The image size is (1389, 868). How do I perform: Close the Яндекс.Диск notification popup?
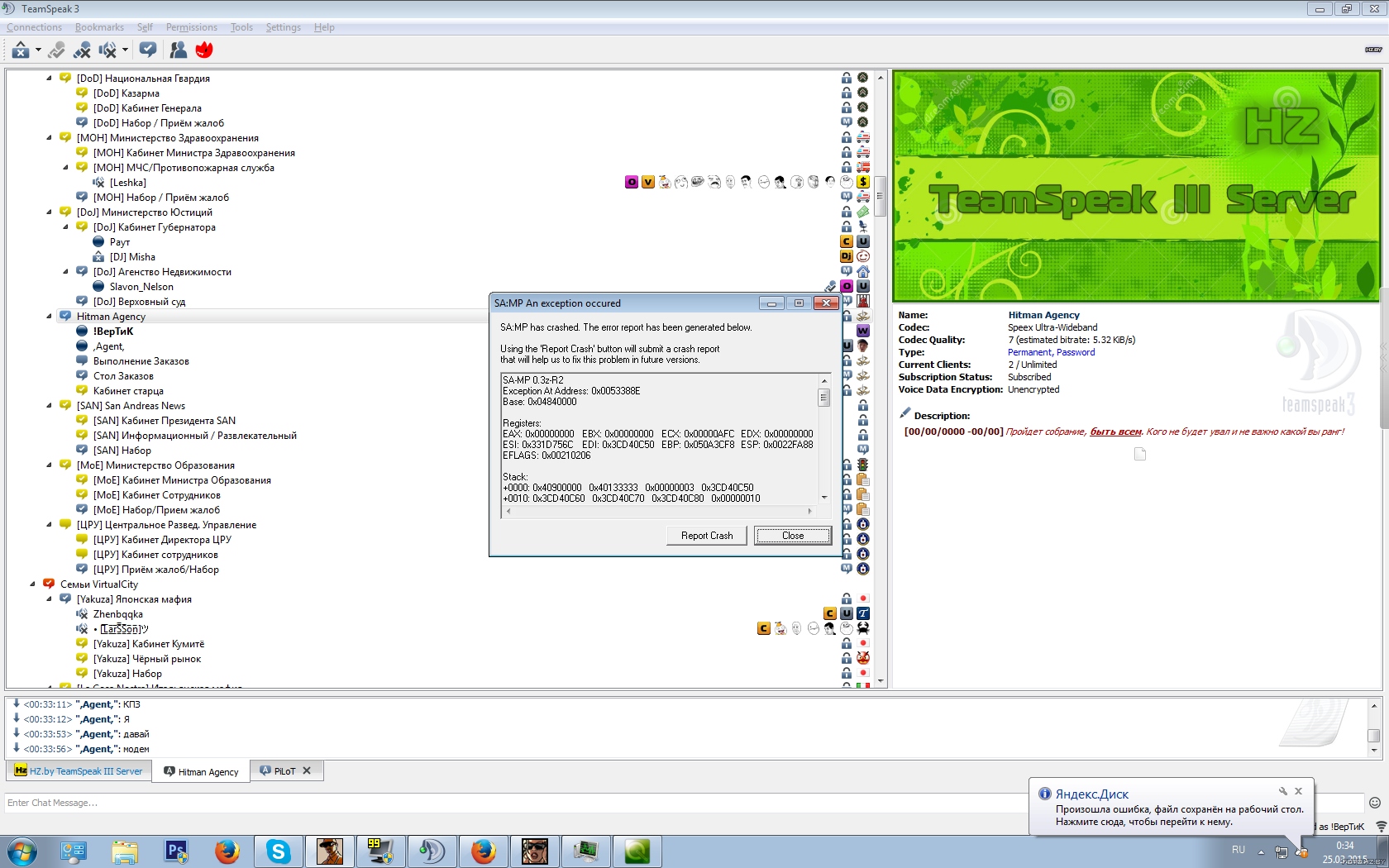click(x=1298, y=791)
